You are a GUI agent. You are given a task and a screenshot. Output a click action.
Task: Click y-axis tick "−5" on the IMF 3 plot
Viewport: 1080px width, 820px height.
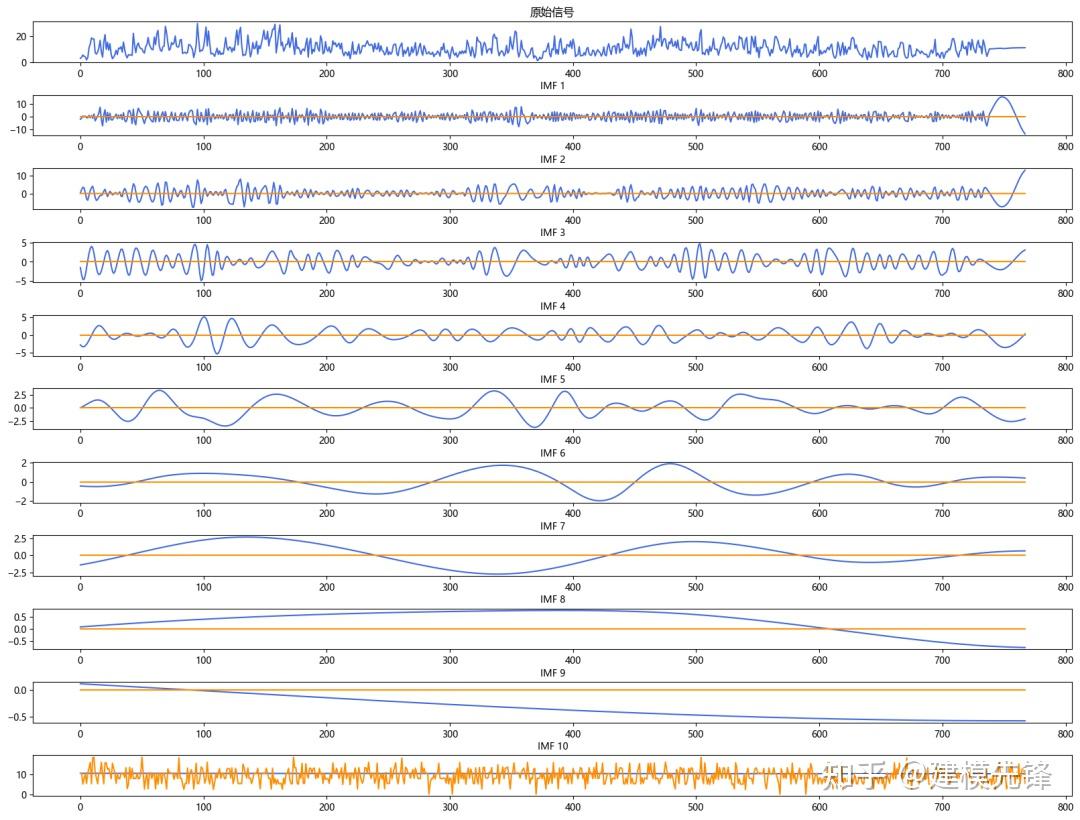coord(21,281)
